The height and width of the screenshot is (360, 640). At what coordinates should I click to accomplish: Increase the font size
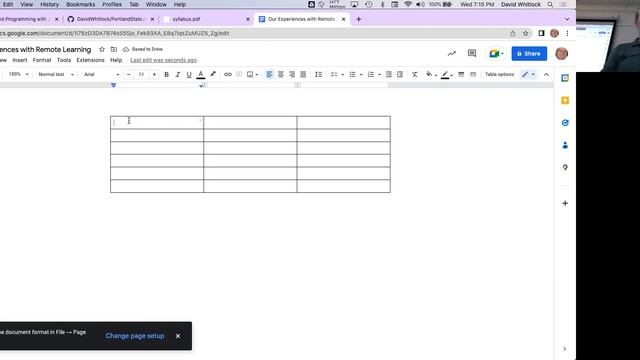[x=154, y=74]
